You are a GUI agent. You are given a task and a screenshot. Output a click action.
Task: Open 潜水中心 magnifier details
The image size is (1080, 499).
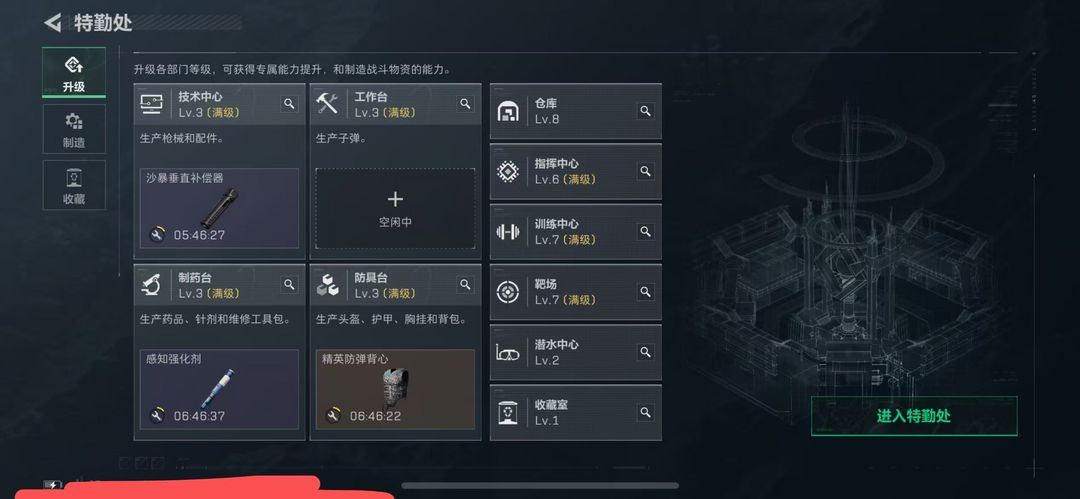(645, 352)
